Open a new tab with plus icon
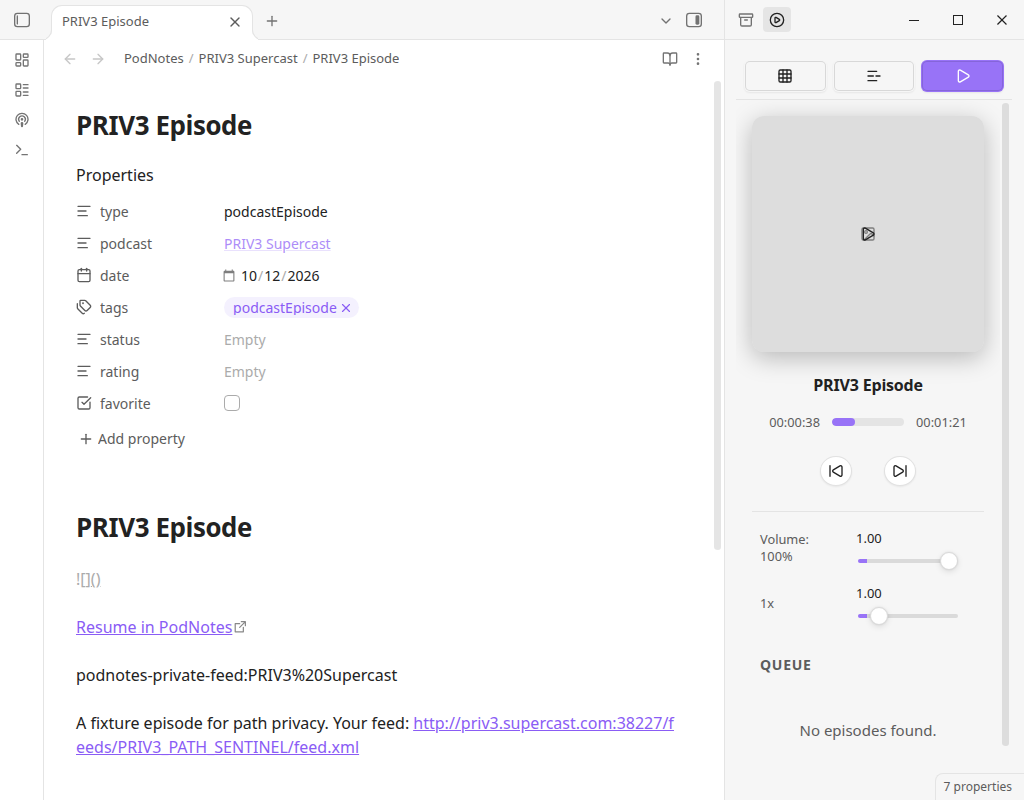This screenshot has height=800, width=1024. (272, 21)
